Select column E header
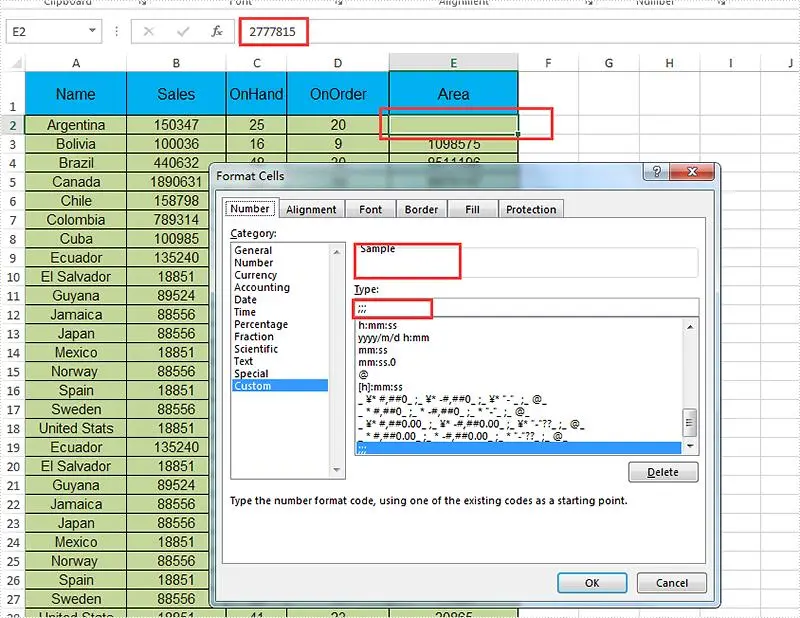 (453, 63)
